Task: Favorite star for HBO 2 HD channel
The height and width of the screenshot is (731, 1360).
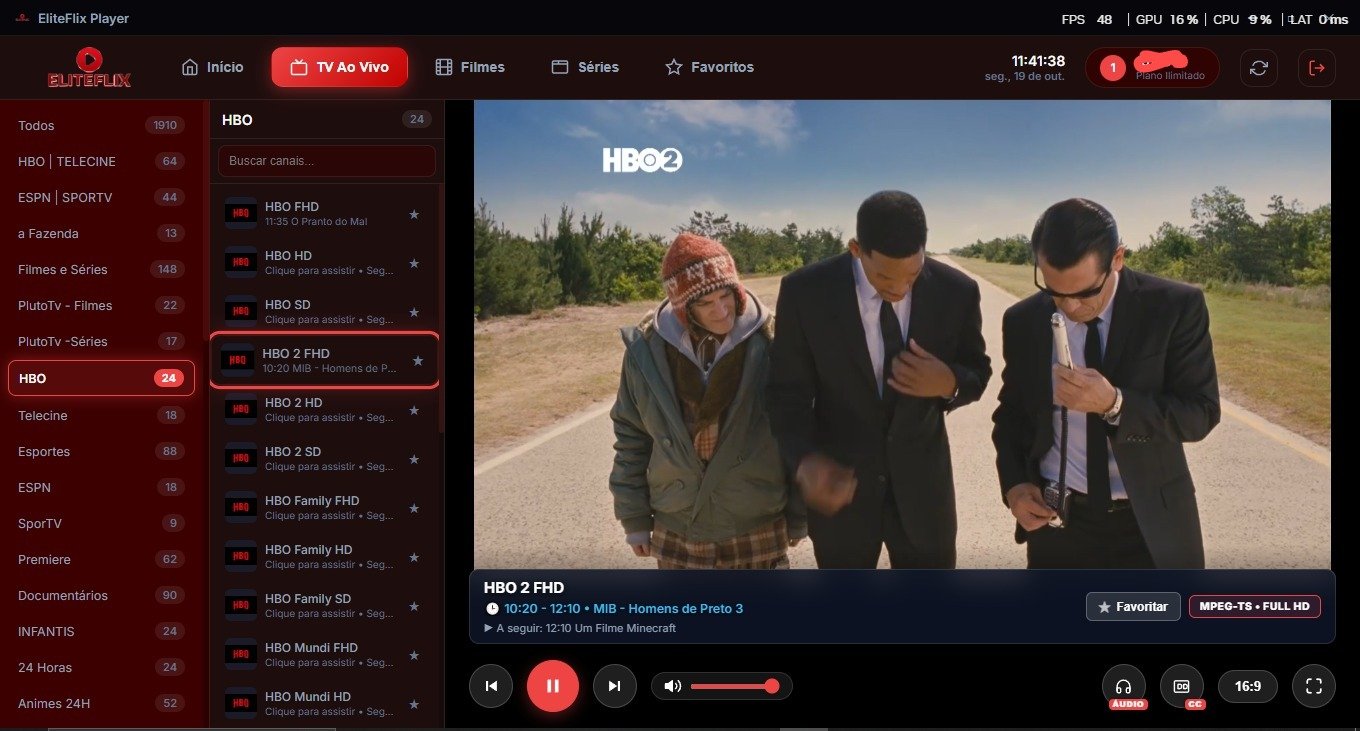Action: coord(414,410)
